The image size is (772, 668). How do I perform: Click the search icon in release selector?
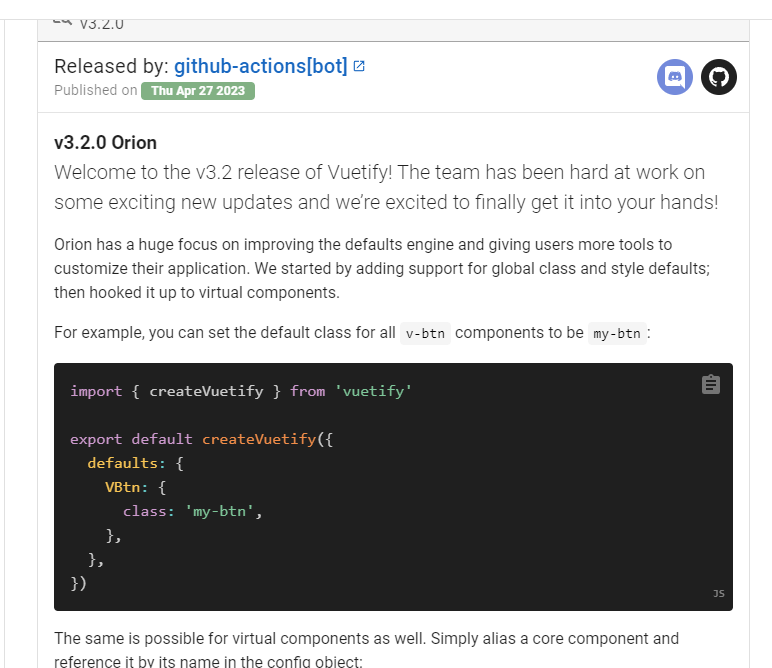[63, 22]
